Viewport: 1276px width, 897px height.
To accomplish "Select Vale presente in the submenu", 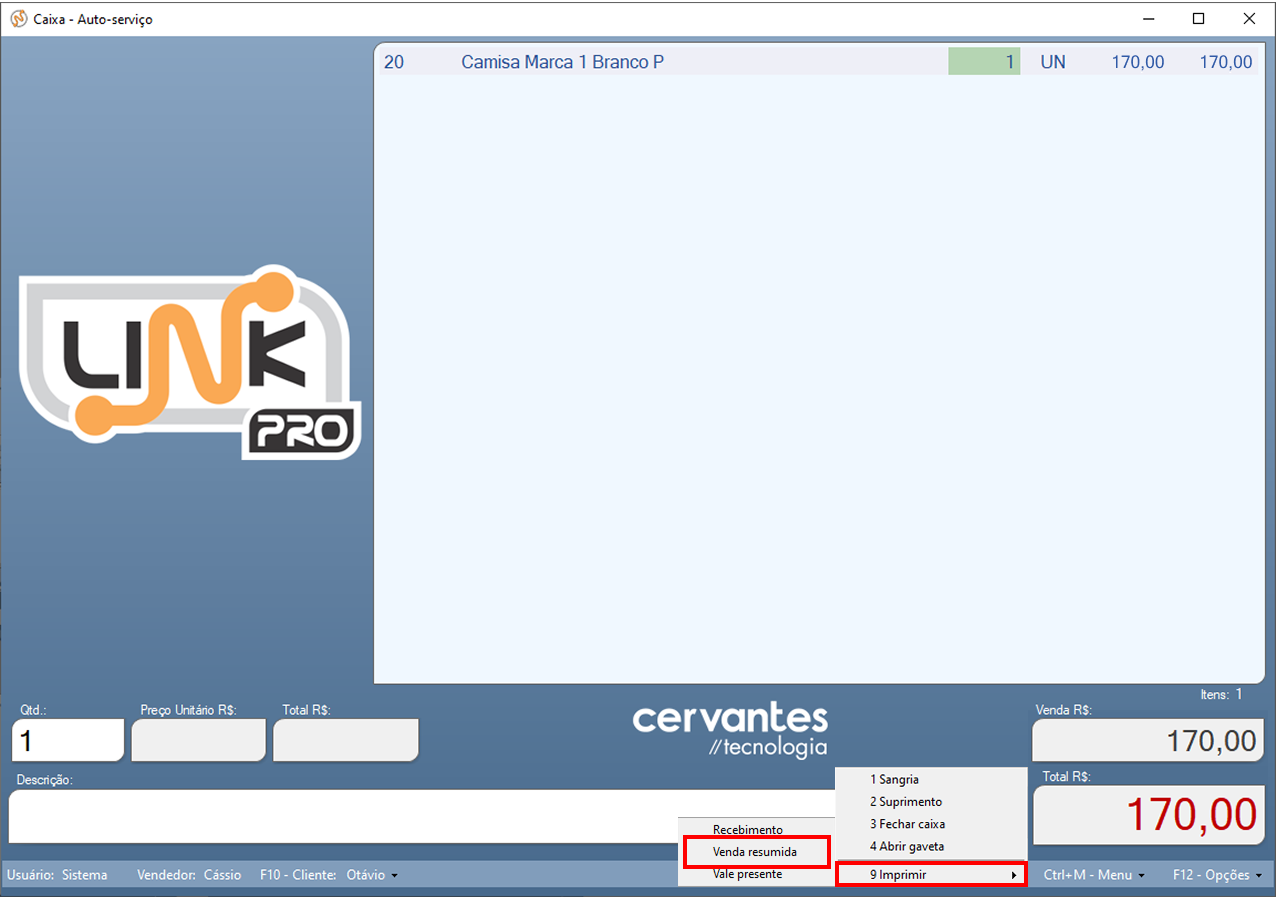I will (747, 874).
